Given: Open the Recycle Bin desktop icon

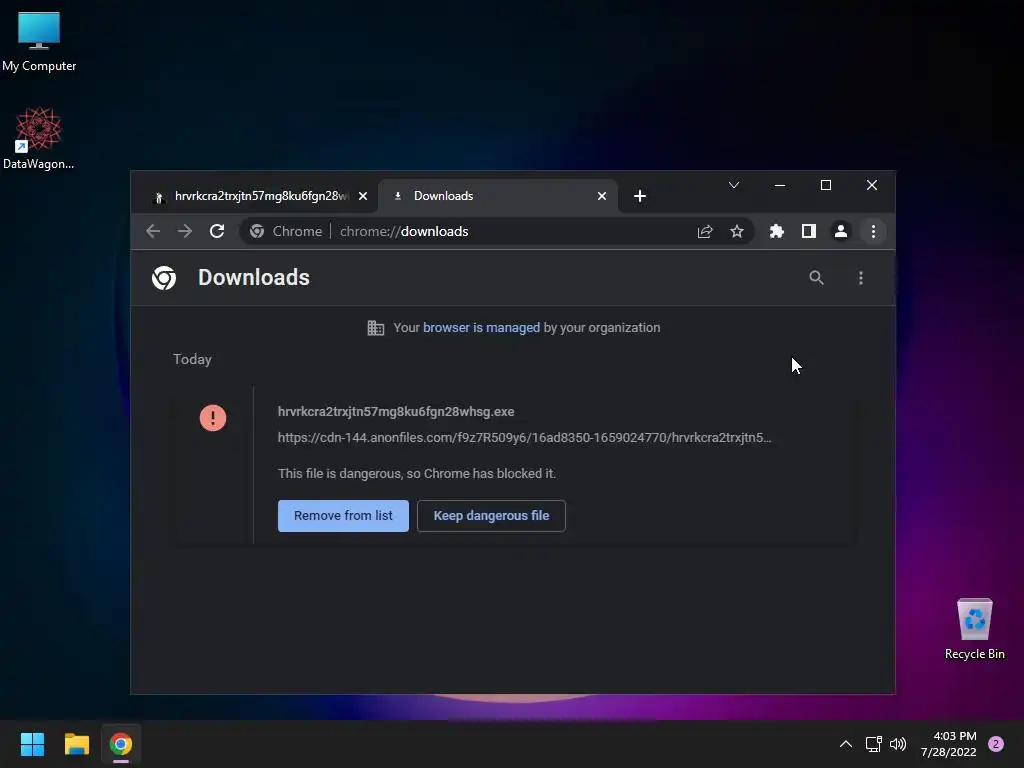Looking at the screenshot, I should [x=974, y=629].
